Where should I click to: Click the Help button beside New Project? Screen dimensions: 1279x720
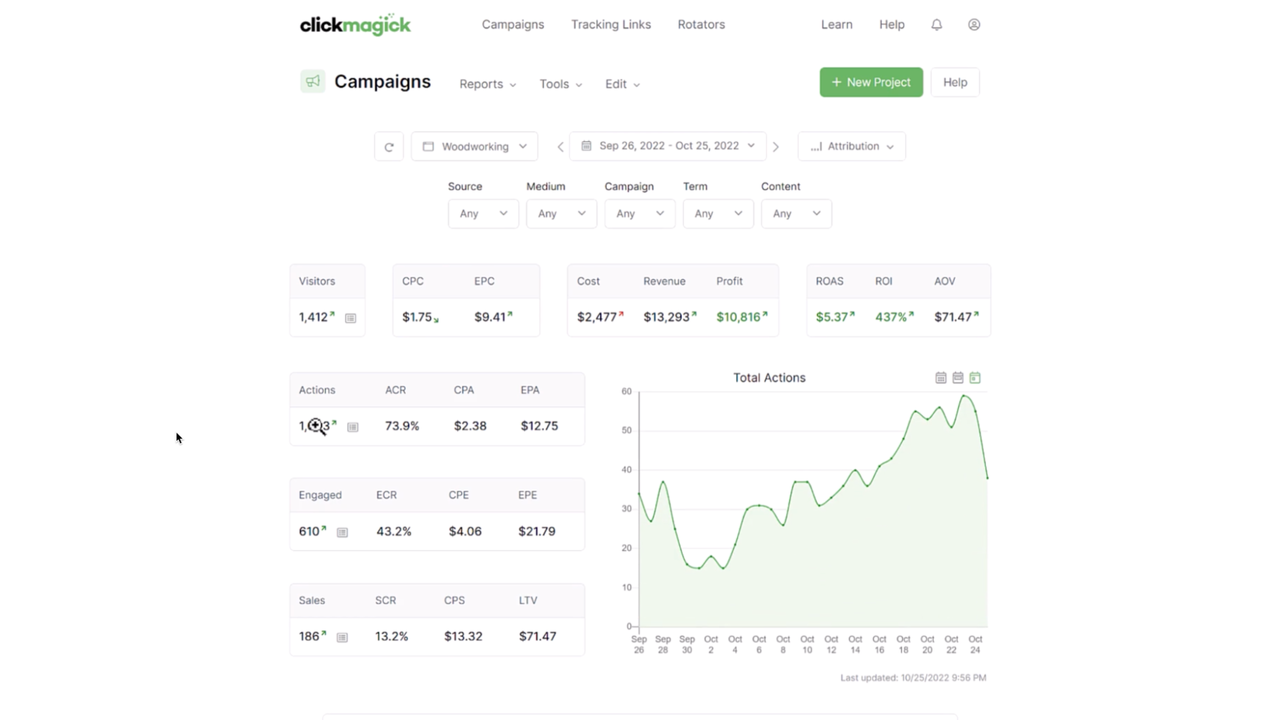955,83
